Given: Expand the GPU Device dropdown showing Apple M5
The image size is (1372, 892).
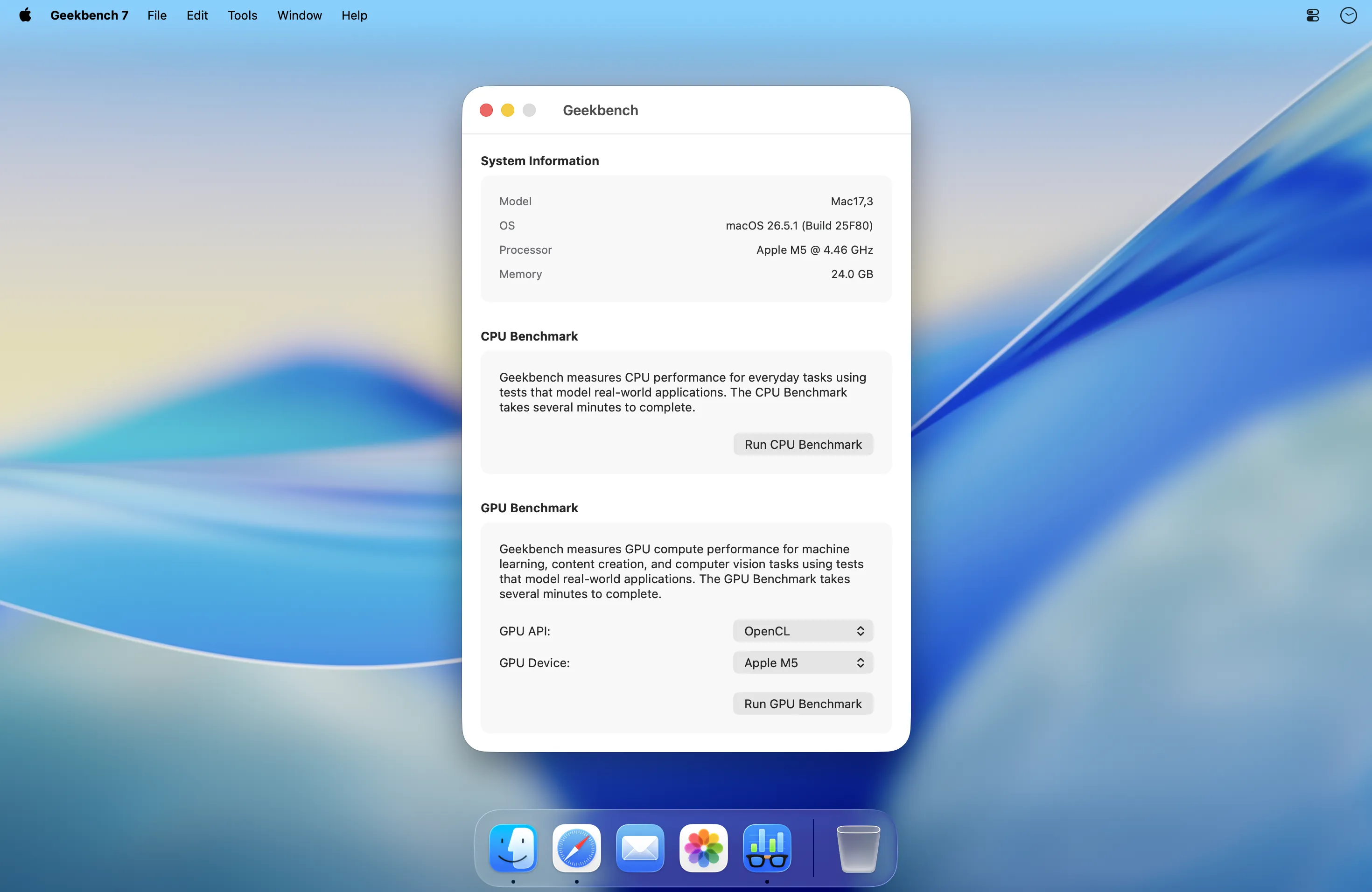Looking at the screenshot, I should tap(803, 662).
